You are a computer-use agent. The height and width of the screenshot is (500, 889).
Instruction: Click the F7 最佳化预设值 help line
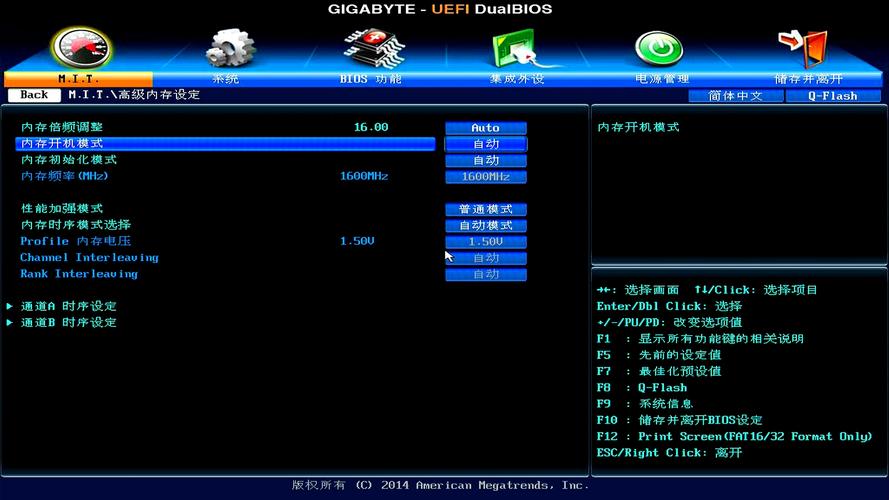[x=659, y=371]
